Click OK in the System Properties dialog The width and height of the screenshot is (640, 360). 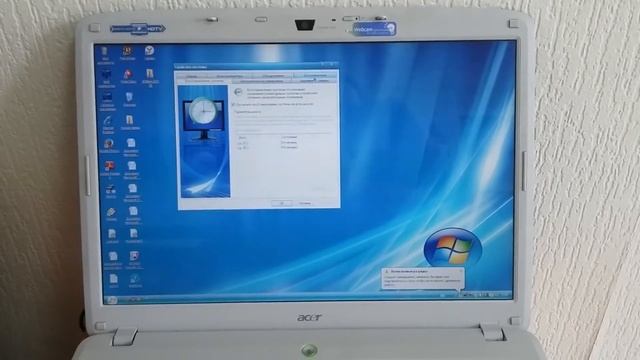tap(282, 203)
